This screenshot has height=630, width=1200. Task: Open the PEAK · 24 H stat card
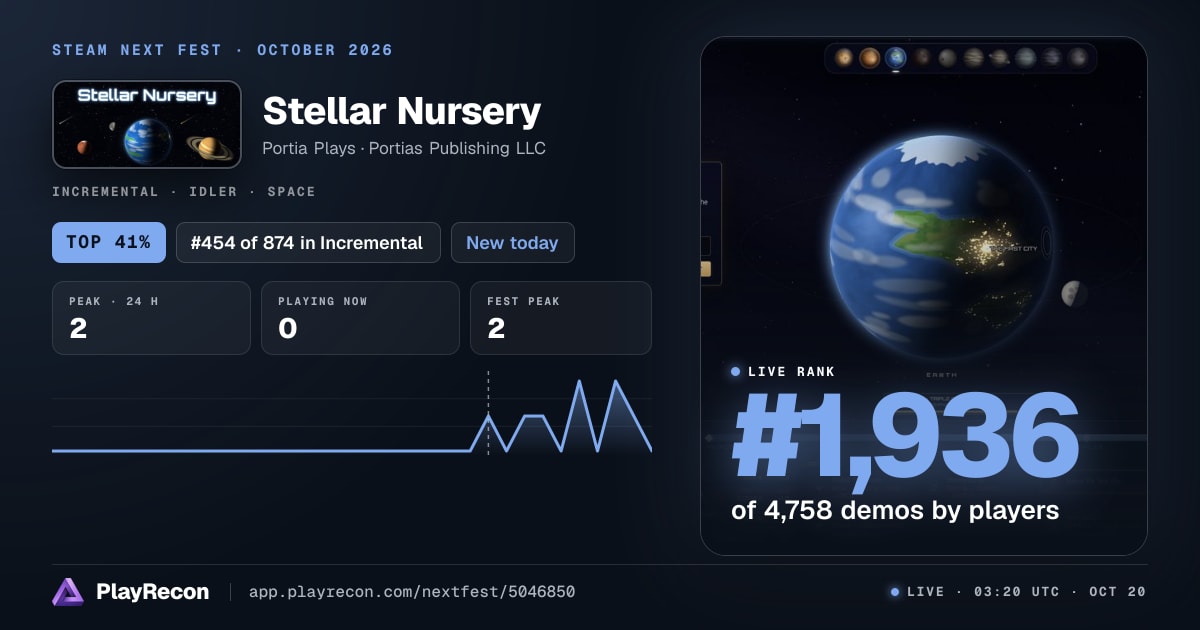151,318
